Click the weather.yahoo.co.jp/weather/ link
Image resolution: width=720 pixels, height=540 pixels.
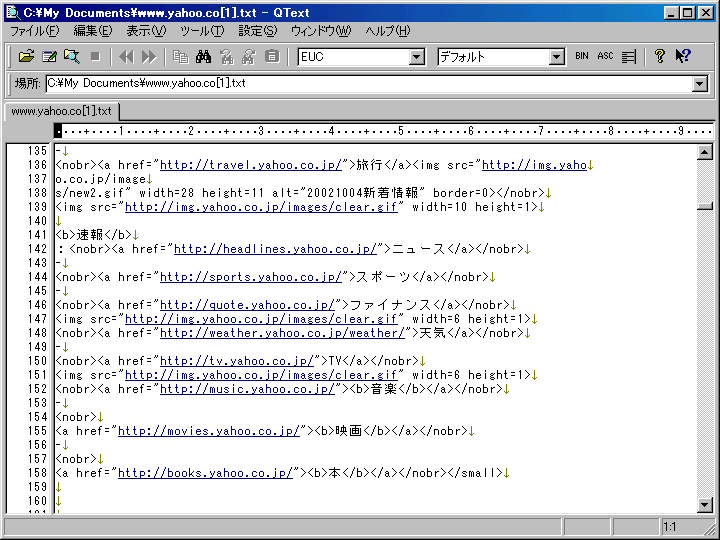pyautogui.click(x=282, y=333)
